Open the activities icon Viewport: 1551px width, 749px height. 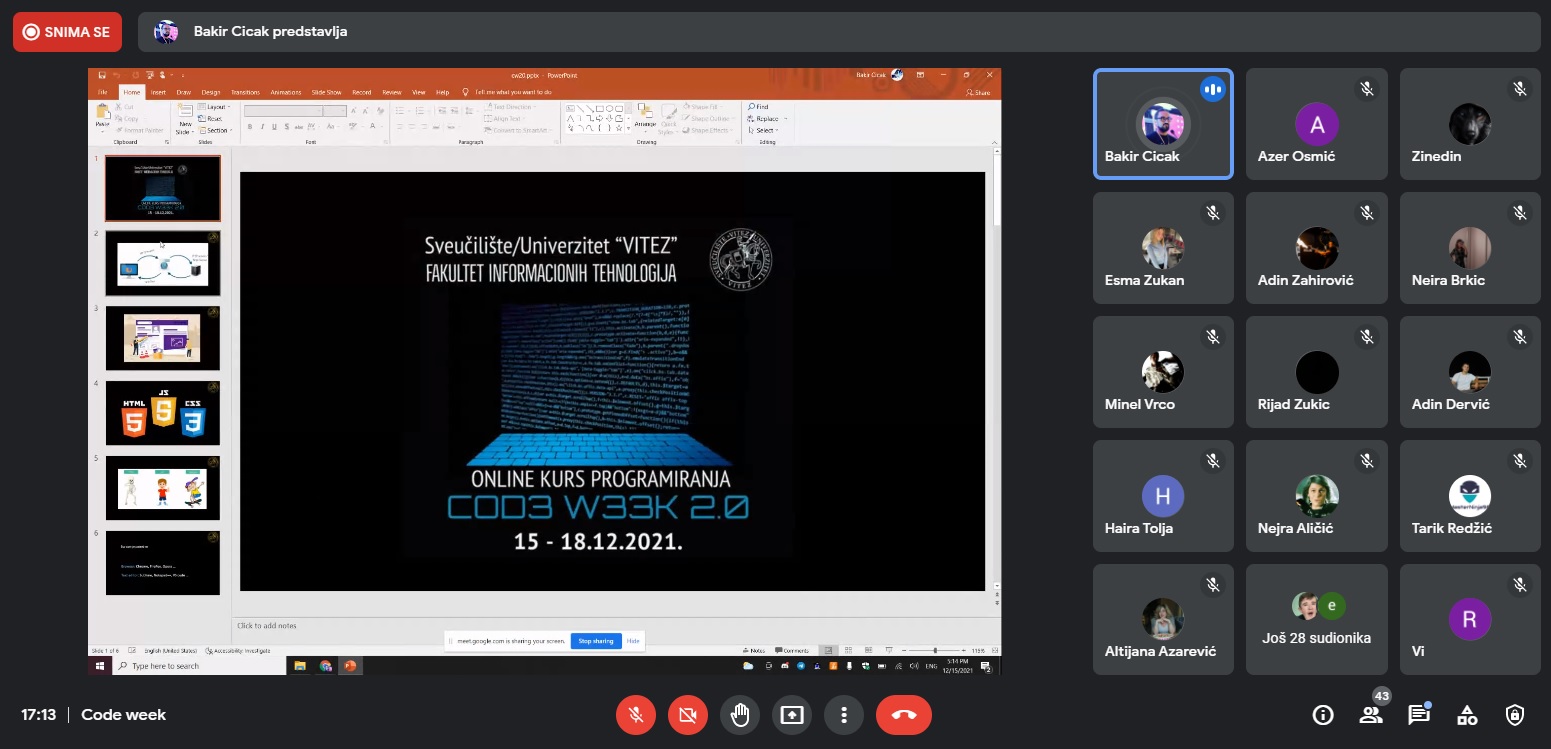pyautogui.click(x=1467, y=715)
